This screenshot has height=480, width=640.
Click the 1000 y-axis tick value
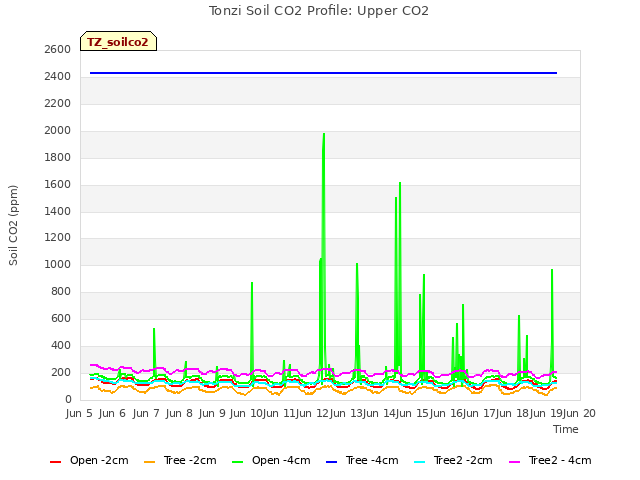pyautogui.click(x=58, y=264)
